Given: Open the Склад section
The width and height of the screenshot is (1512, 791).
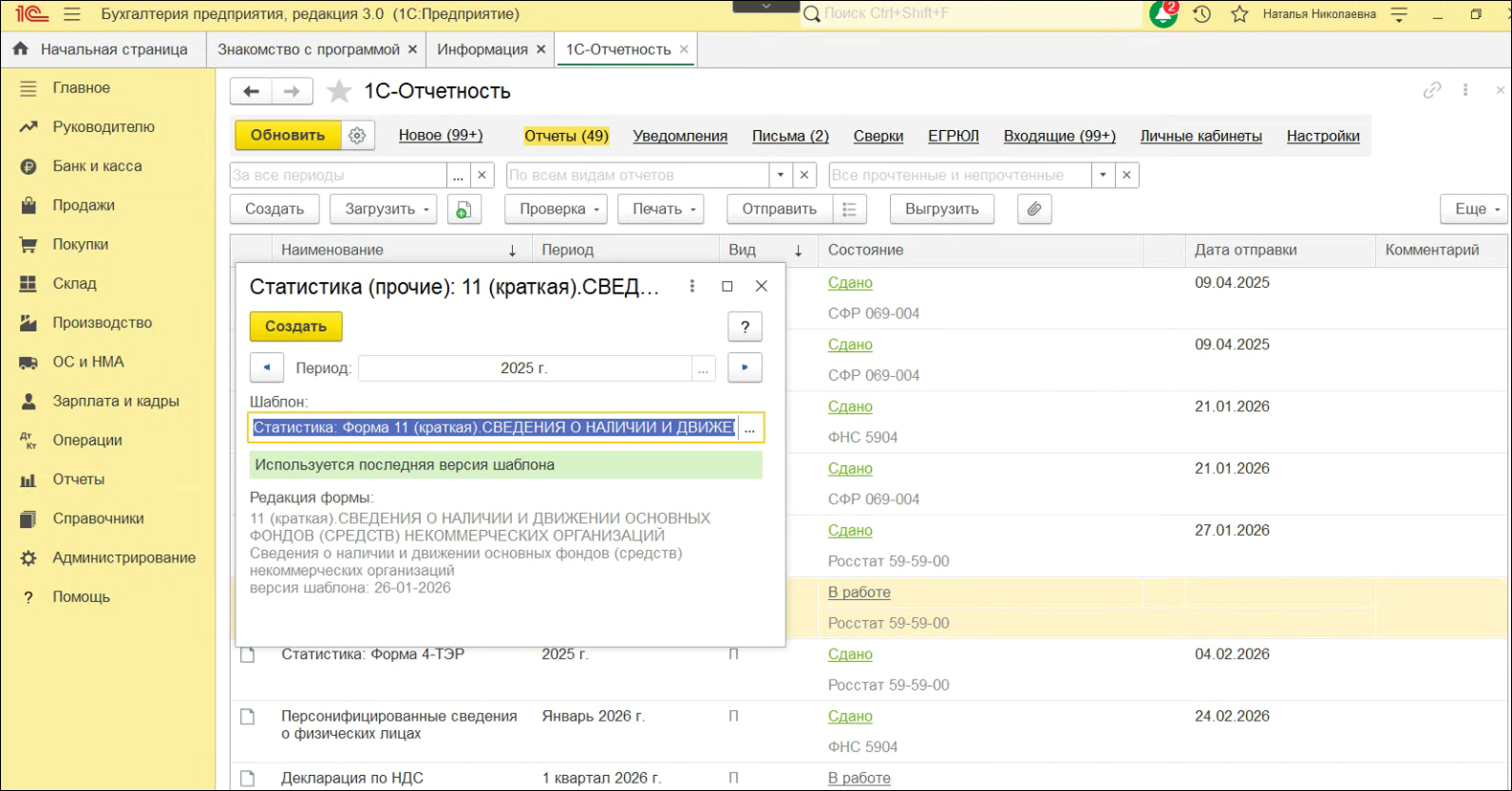Looking at the screenshot, I should (x=75, y=284).
